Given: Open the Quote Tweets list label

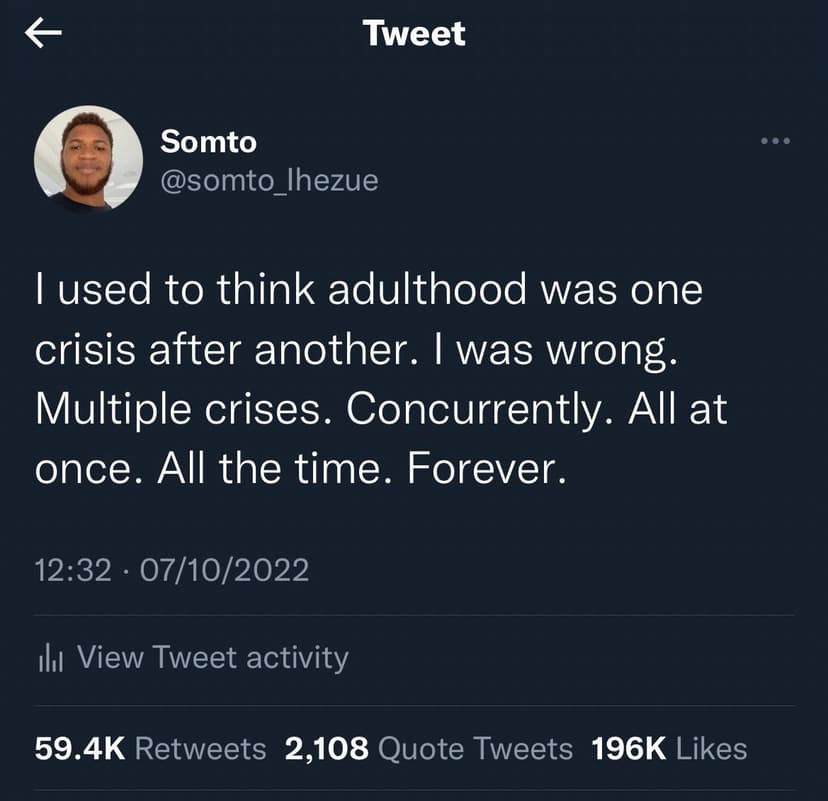Looking at the screenshot, I should tap(477, 748).
